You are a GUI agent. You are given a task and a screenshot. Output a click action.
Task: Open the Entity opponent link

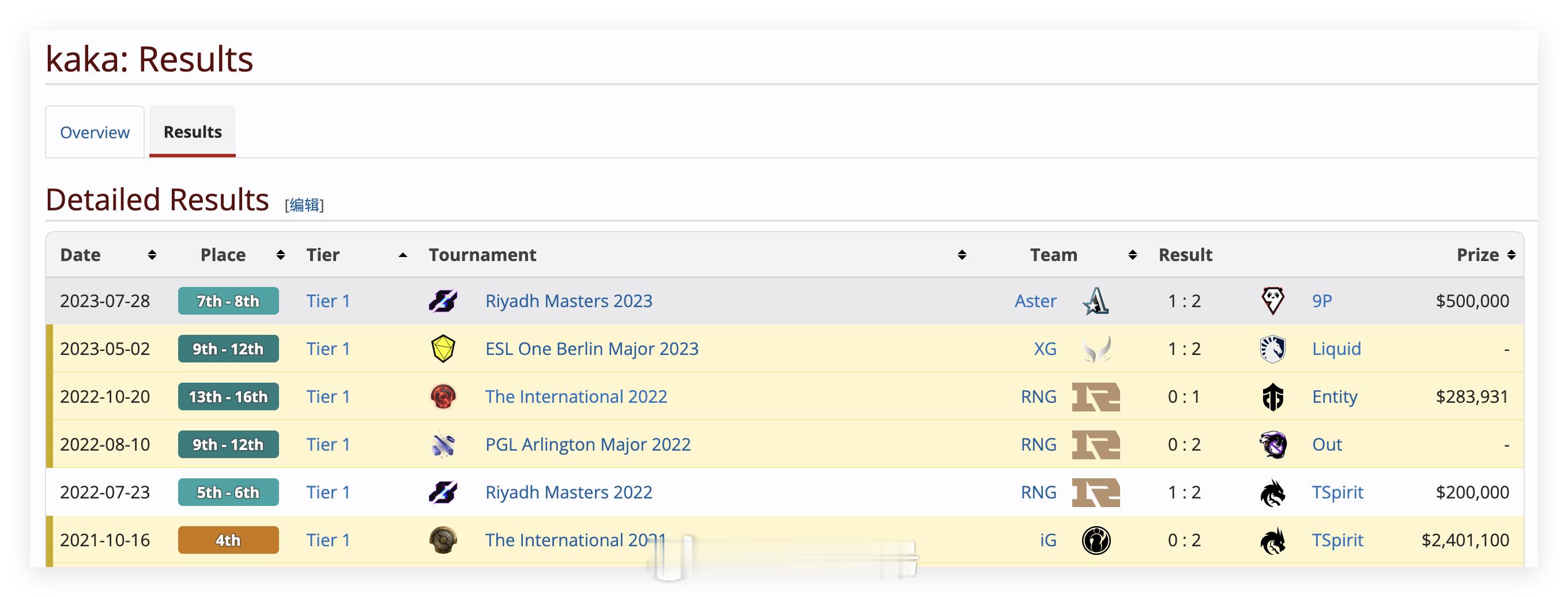pos(1335,397)
